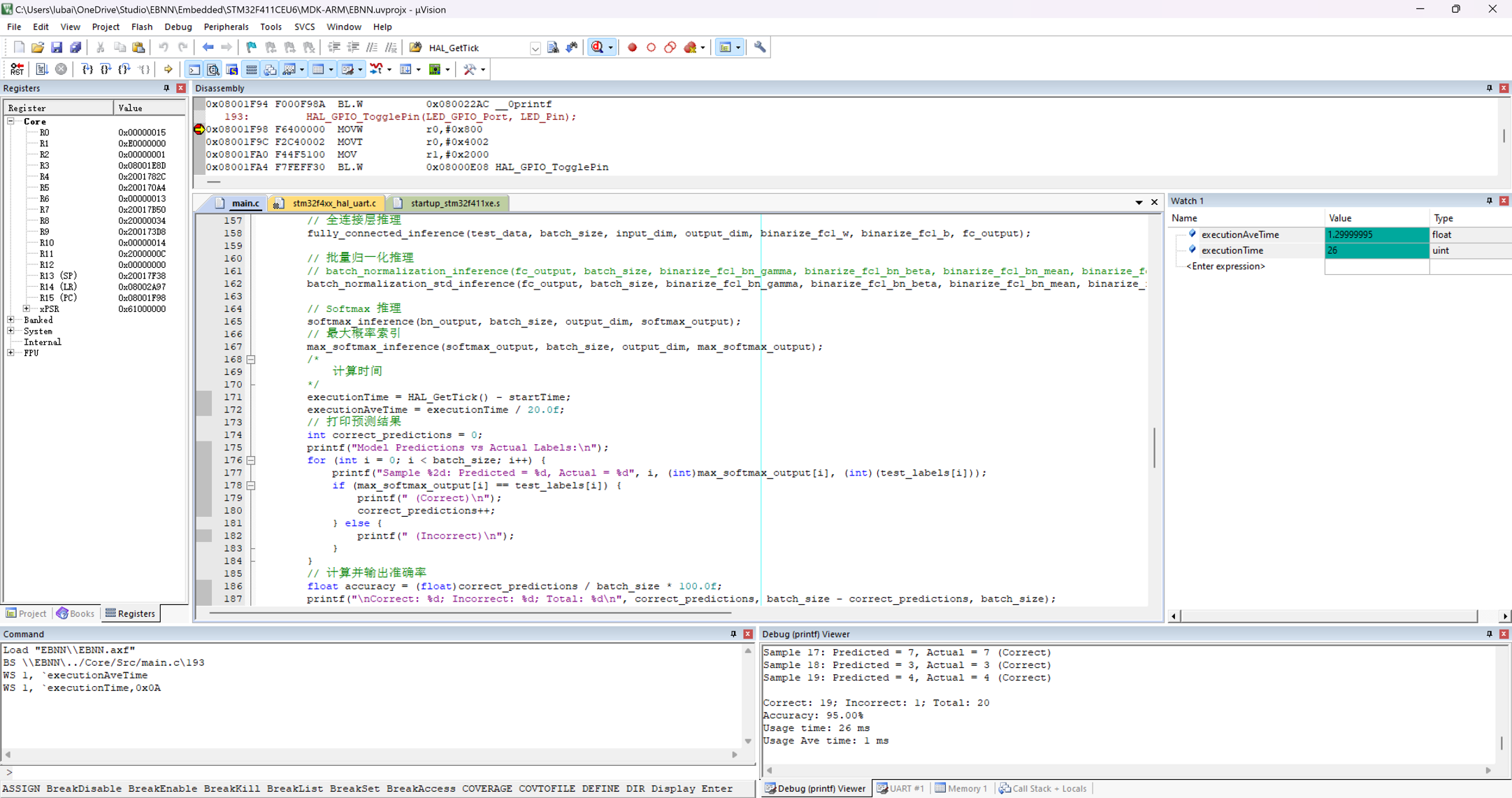Image resolution: width=1512 pixels, height=798 pixels.
Task: Open the Serial Windows dropdown arrow
Action: click(360, 69)
